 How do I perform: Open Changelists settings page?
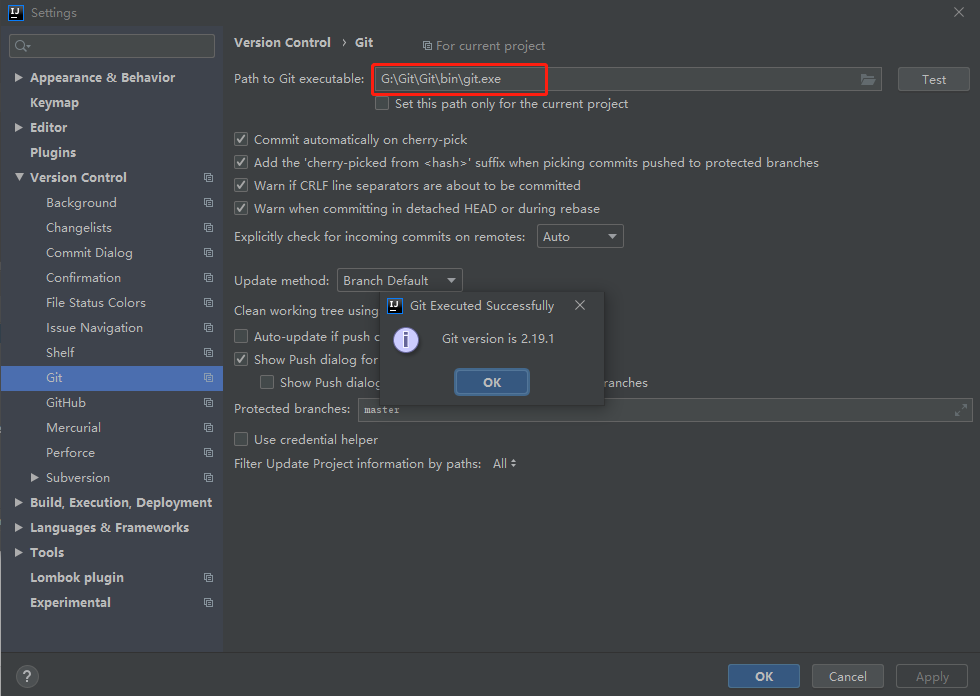tap(79, 227)
